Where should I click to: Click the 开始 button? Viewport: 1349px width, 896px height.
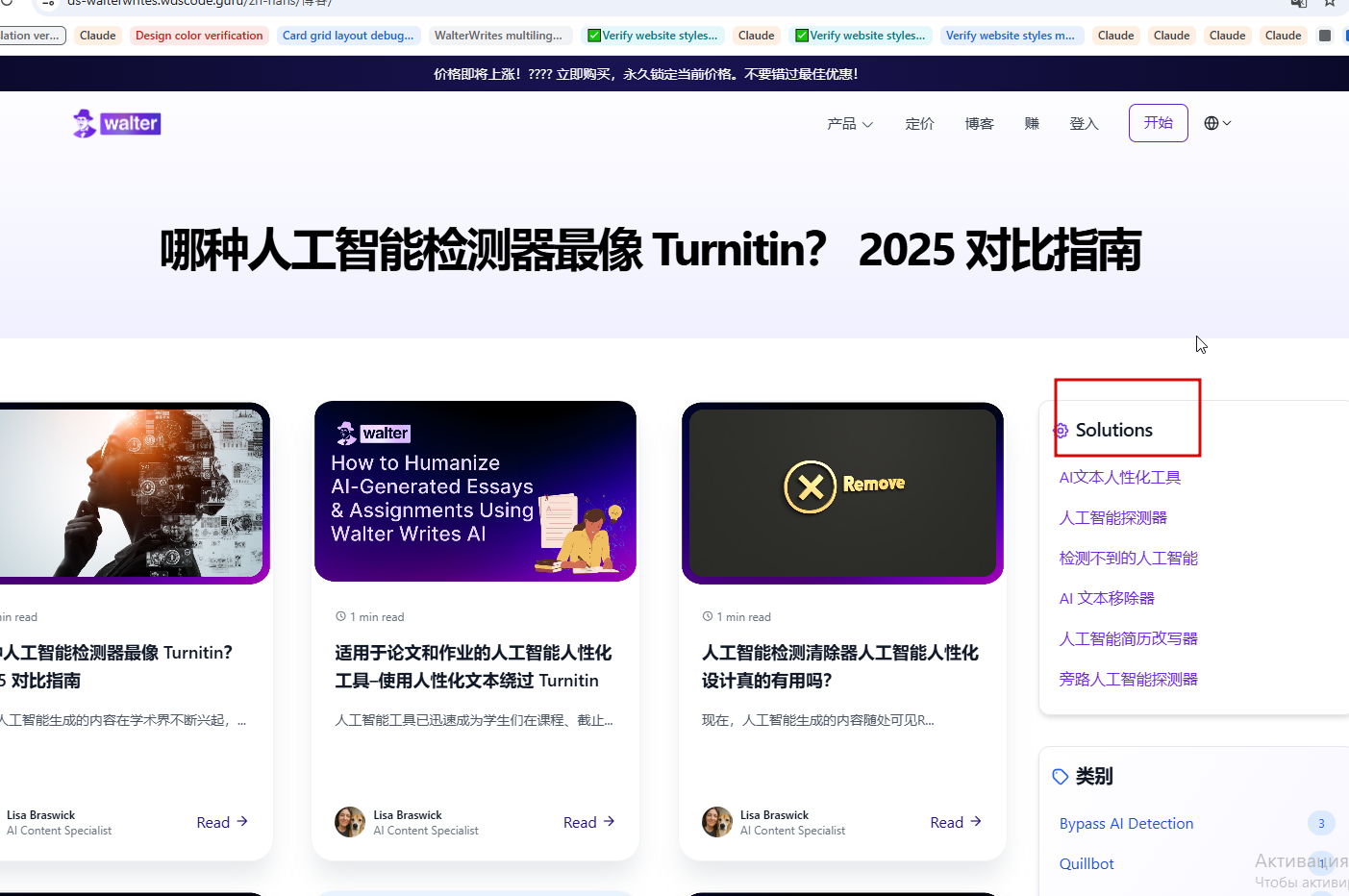click(1158, 123)
